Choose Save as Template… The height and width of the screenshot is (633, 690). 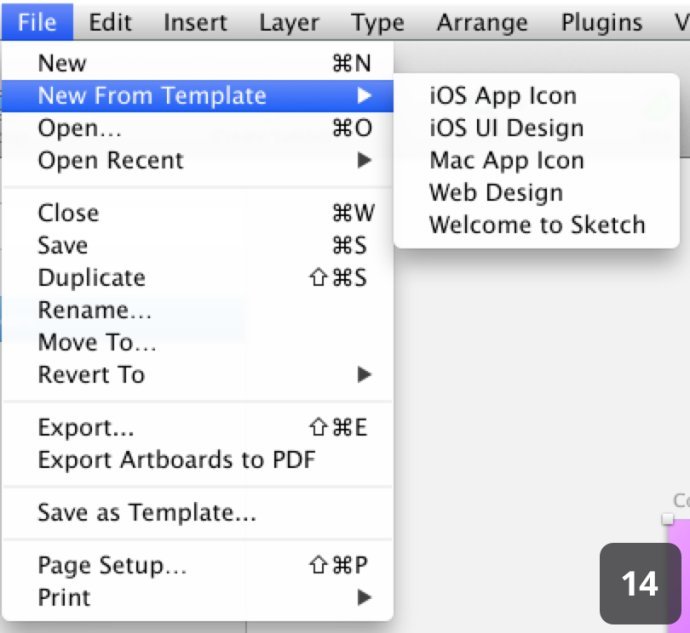coord(197,512)
